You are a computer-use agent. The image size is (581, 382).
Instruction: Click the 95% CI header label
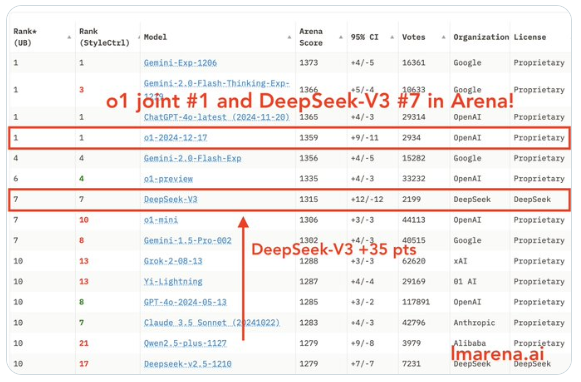365,37
